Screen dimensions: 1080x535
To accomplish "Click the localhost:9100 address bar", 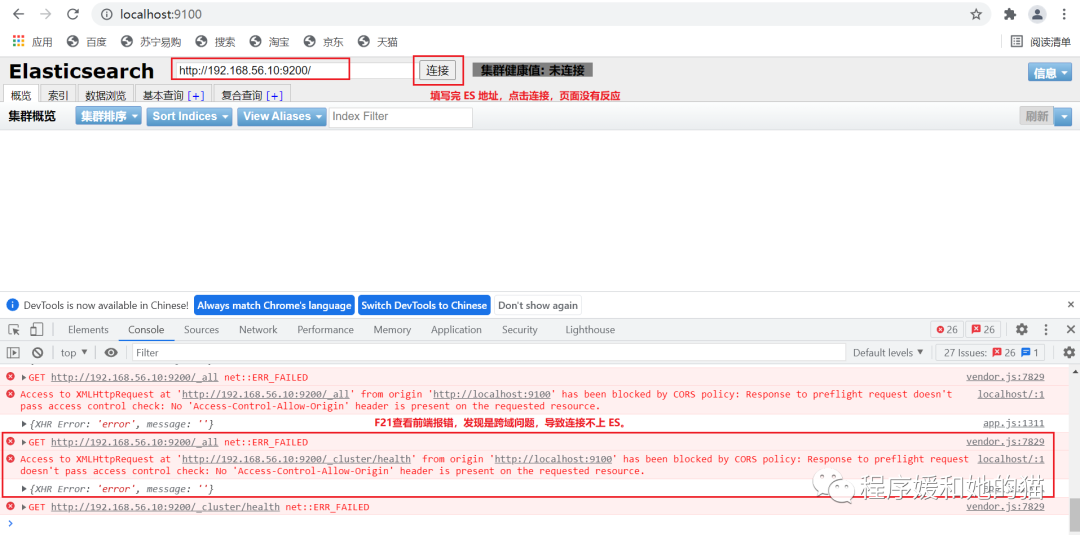I will (x=541, y=14).
